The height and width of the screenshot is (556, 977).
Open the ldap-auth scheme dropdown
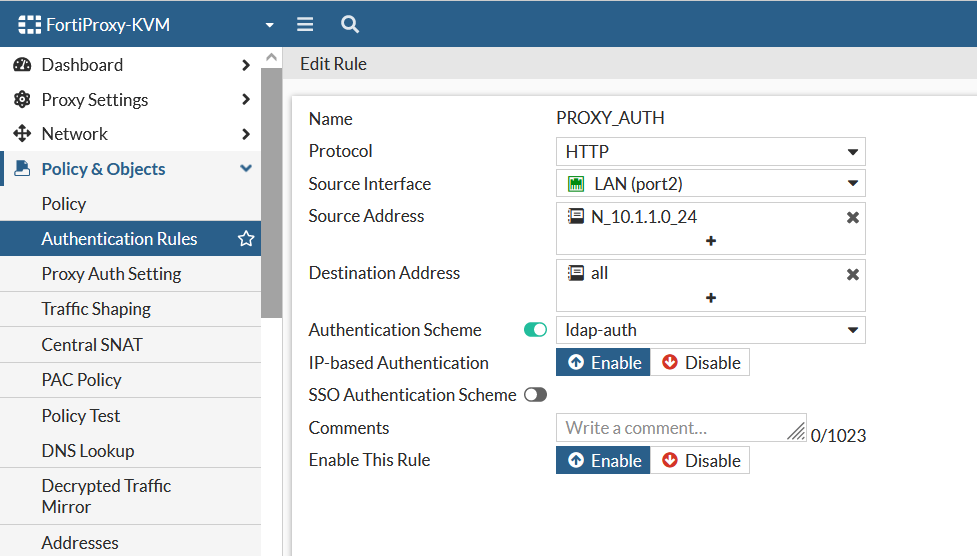click(710, 330)
